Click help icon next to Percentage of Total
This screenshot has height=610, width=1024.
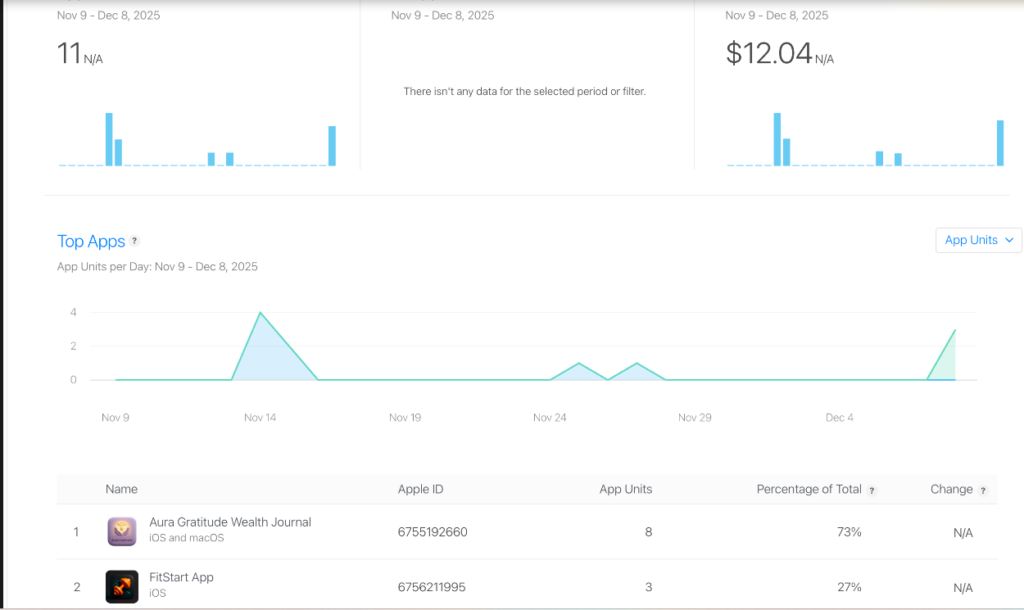click(x=871, y=490)
